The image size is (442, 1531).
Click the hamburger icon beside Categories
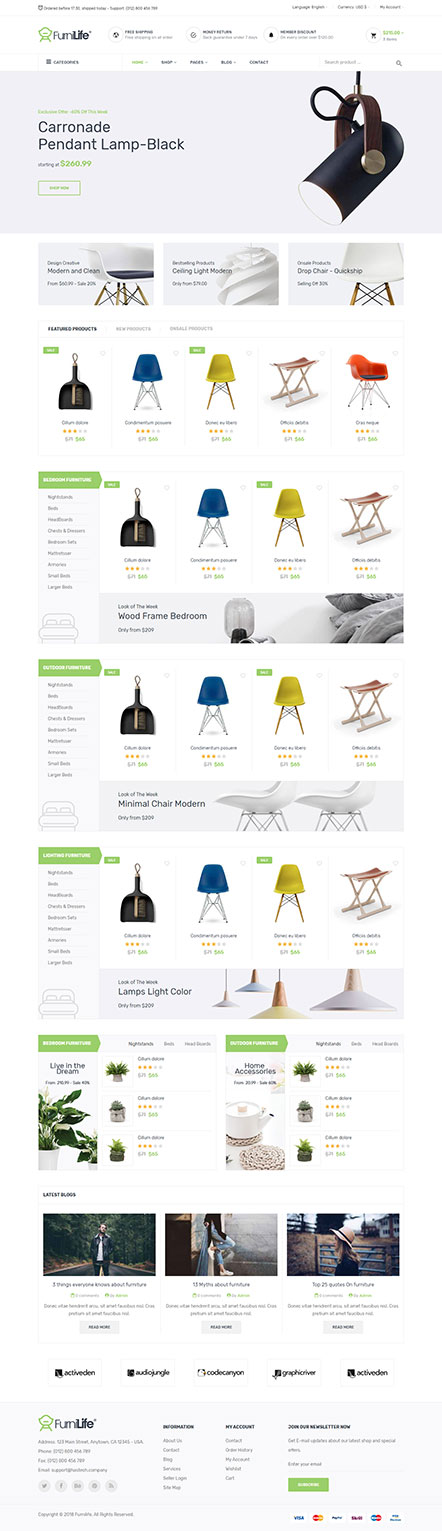click(x=48, y=62)
